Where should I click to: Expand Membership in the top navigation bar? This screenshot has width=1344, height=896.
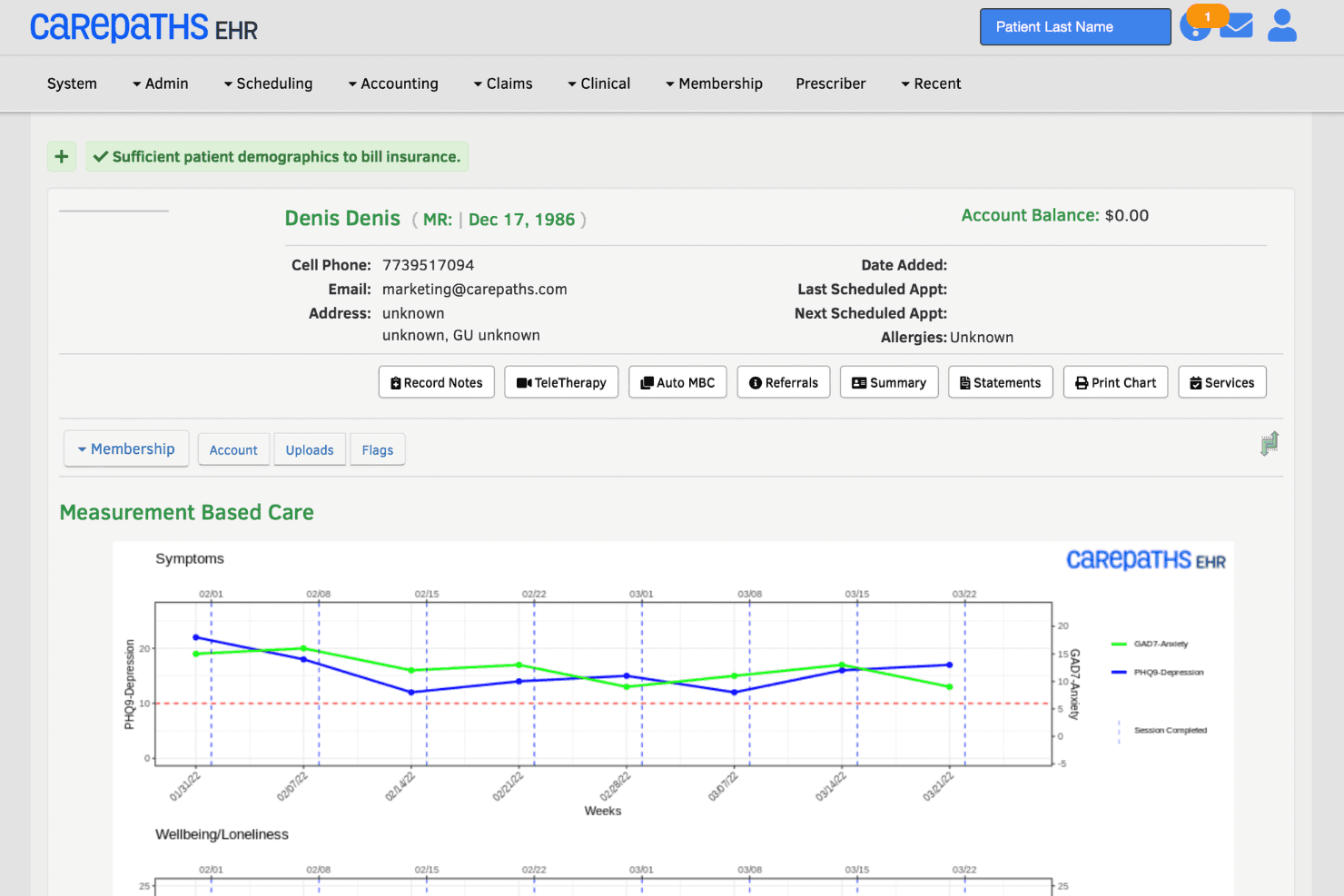click(715, 84)
